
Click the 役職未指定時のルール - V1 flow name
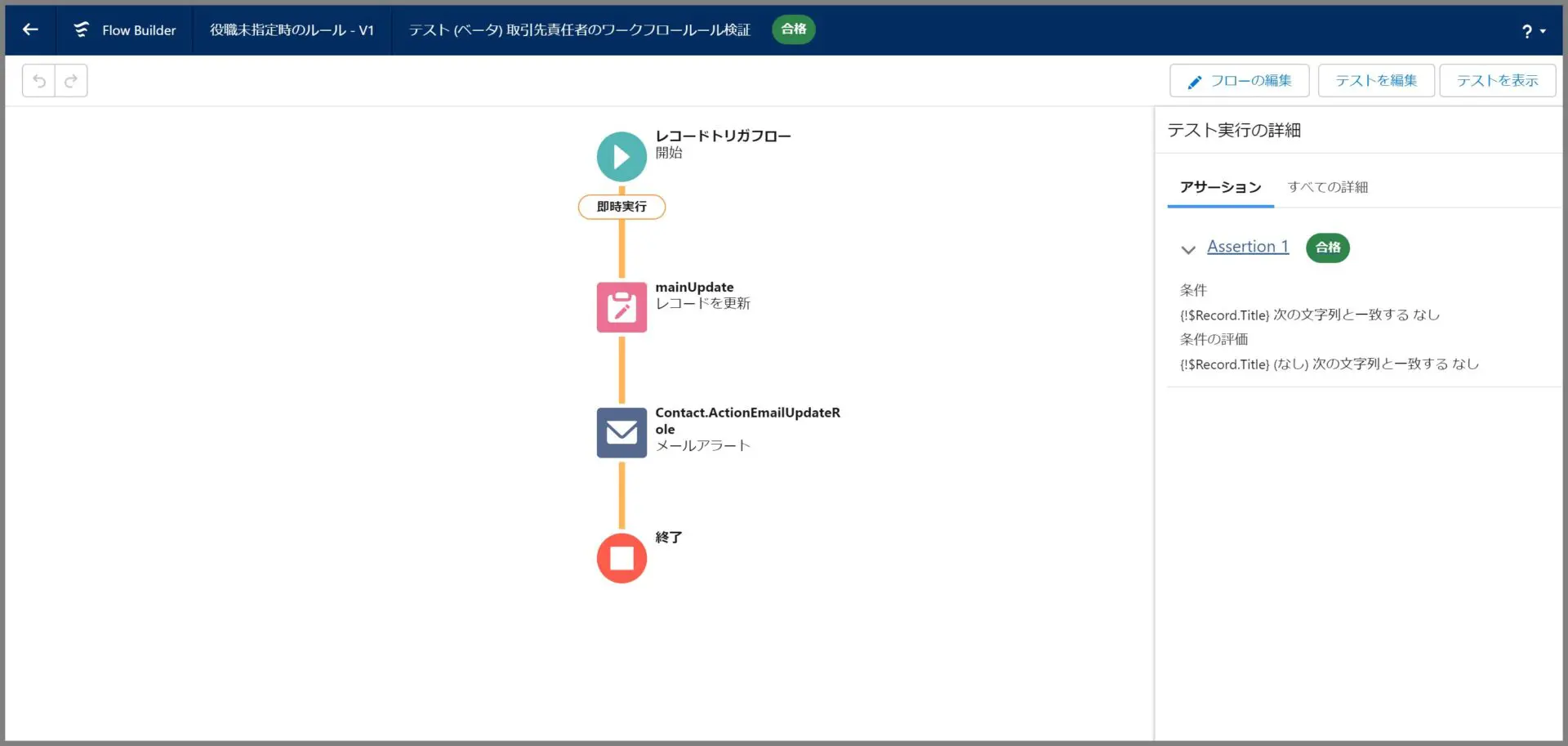point(292,30)
